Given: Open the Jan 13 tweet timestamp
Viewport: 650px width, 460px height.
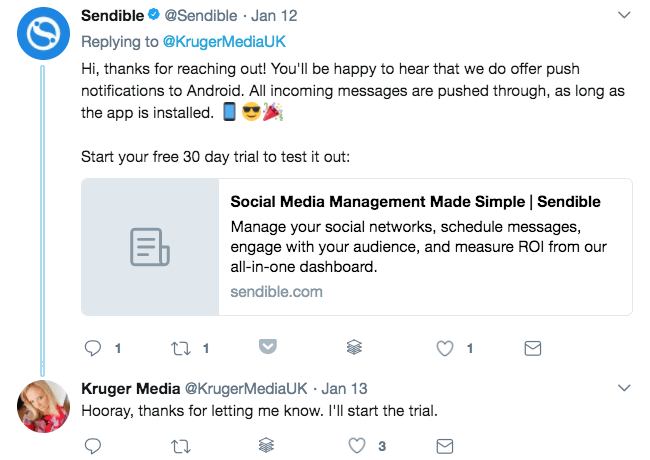Looking at the screenshot, I should pos(346,388).
